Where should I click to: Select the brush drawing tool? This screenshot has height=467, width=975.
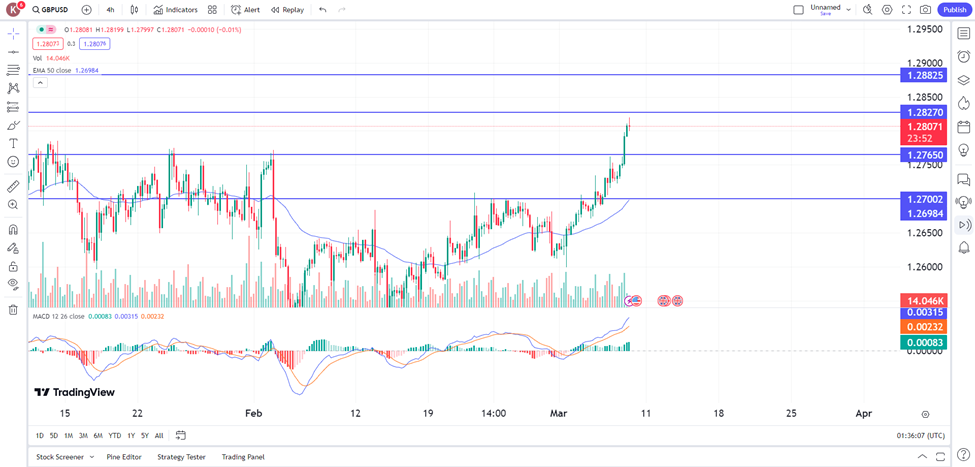[x=13, y=125]
